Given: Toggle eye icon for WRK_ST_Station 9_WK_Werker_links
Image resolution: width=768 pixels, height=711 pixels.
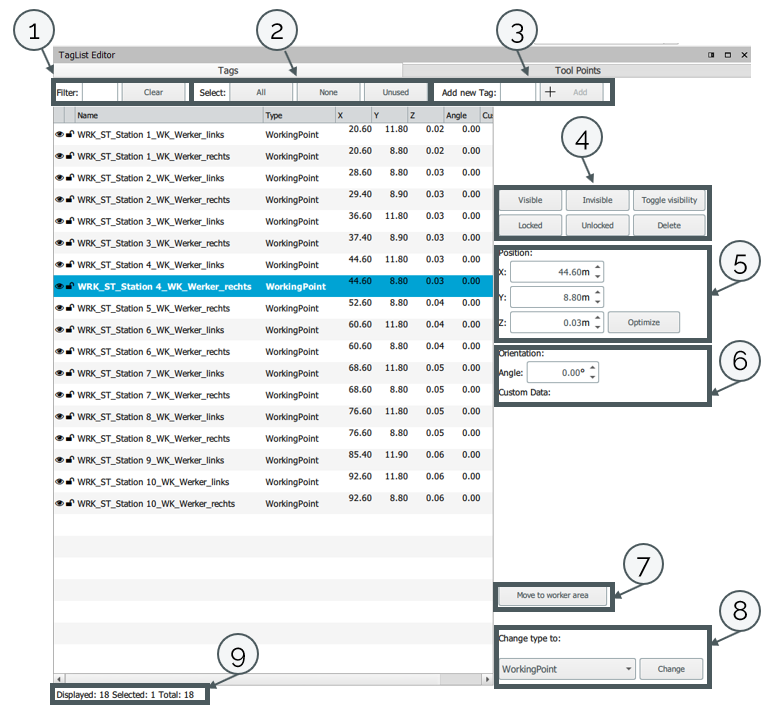Looking at the screenshot, I should [x=59, y=460].
